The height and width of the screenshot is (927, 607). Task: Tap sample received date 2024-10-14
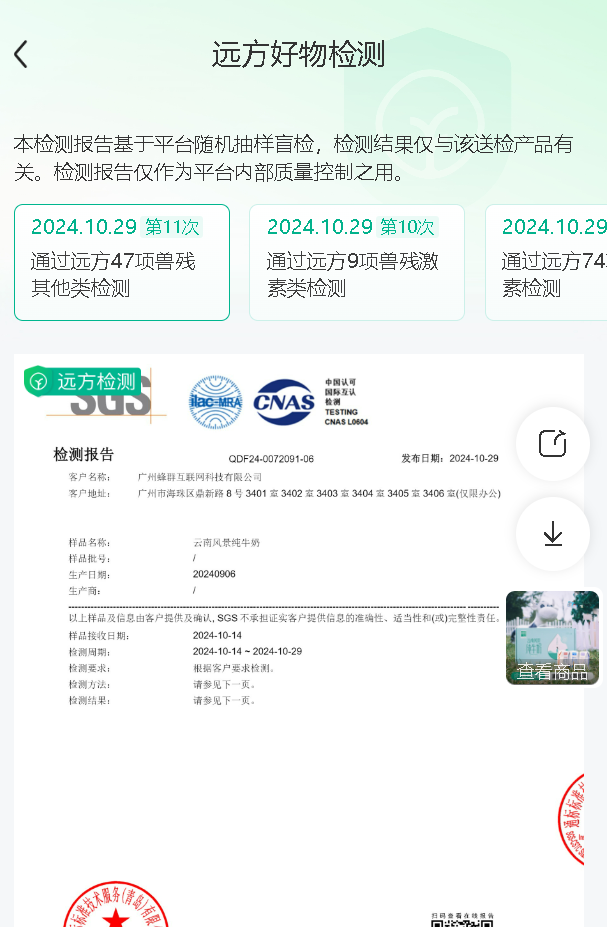pos(217,636)
